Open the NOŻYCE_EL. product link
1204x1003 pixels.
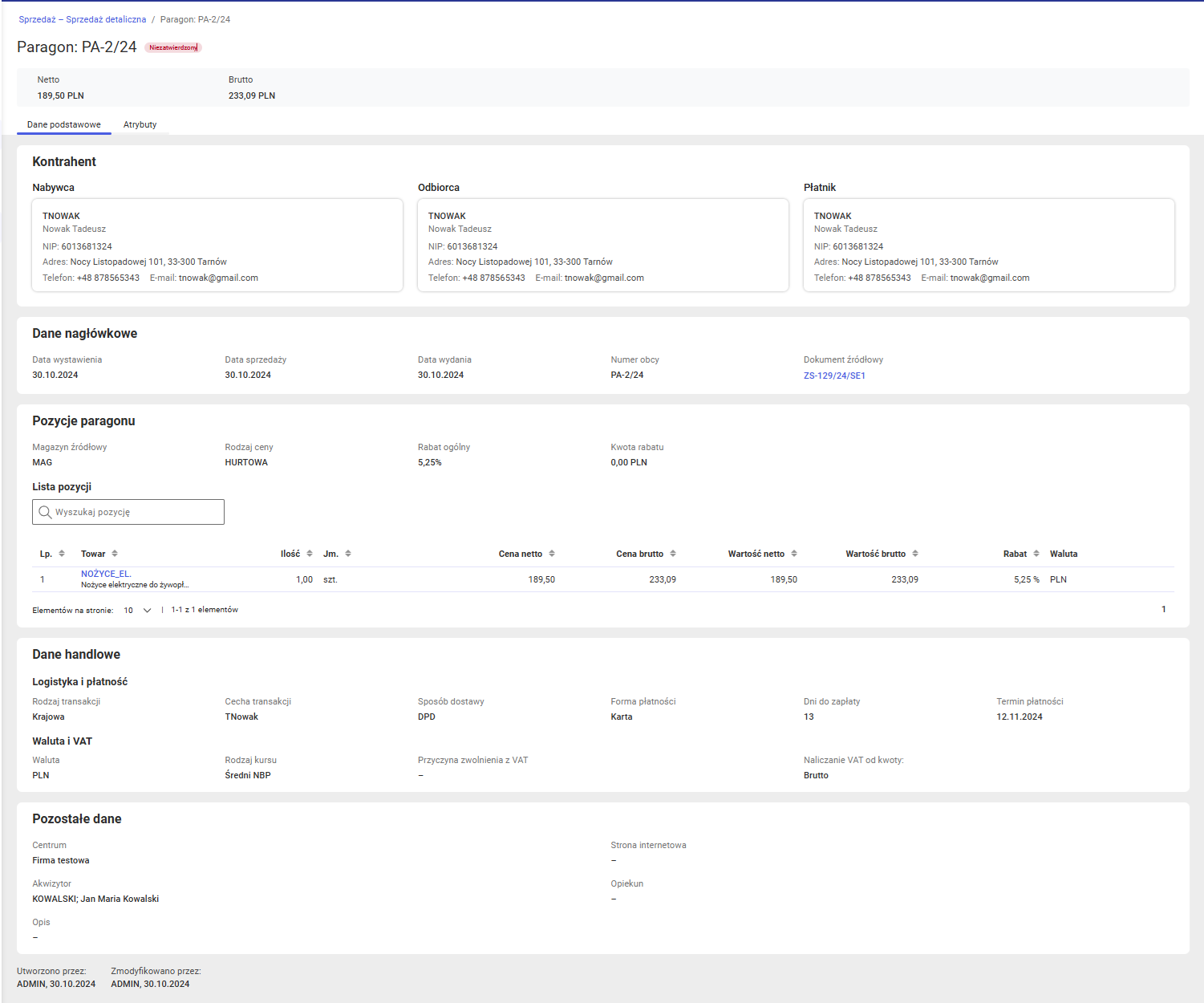pos(106,574)
